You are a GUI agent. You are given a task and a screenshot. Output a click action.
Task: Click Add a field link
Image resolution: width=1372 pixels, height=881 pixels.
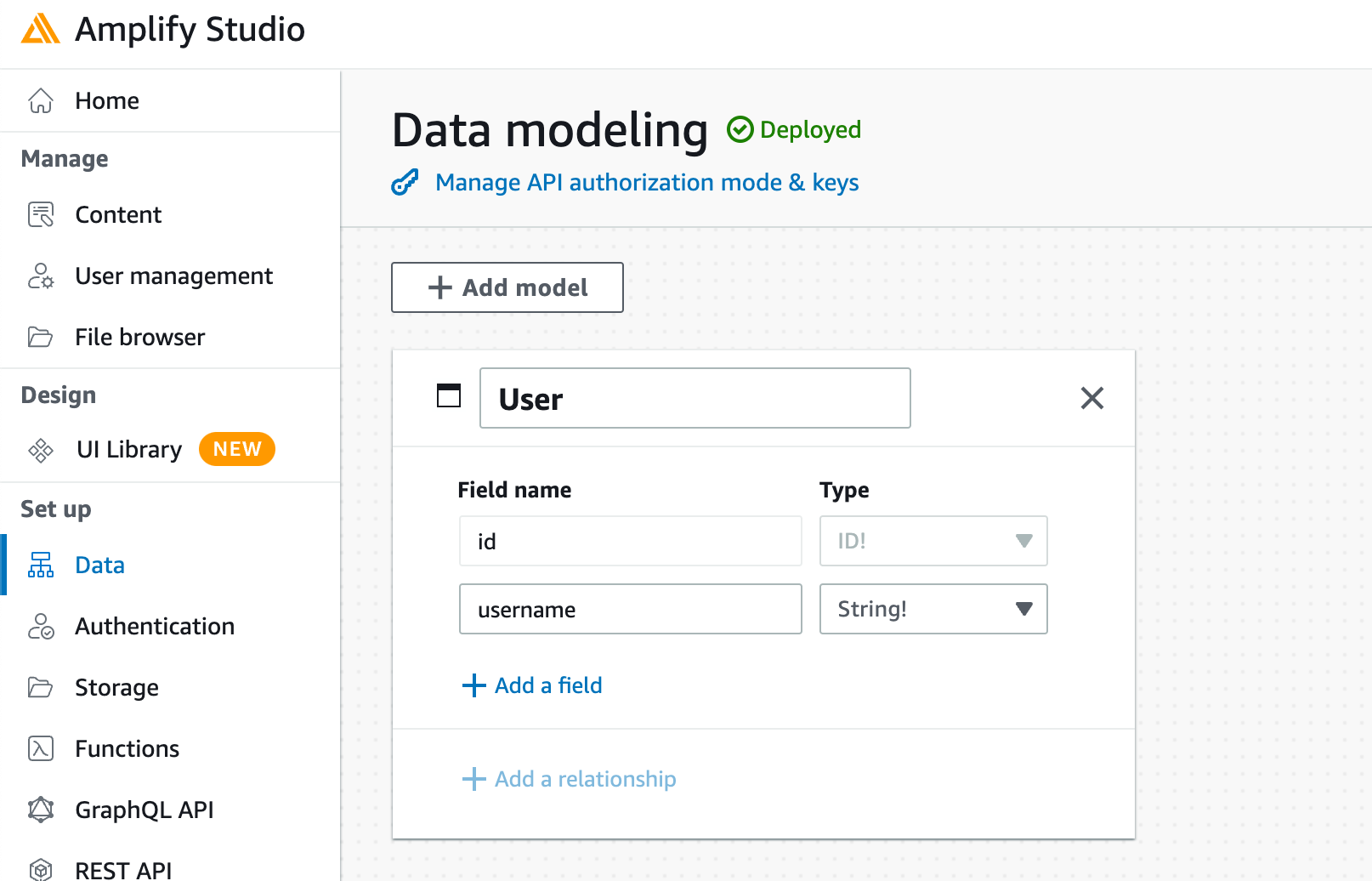[x=548, y=685]
